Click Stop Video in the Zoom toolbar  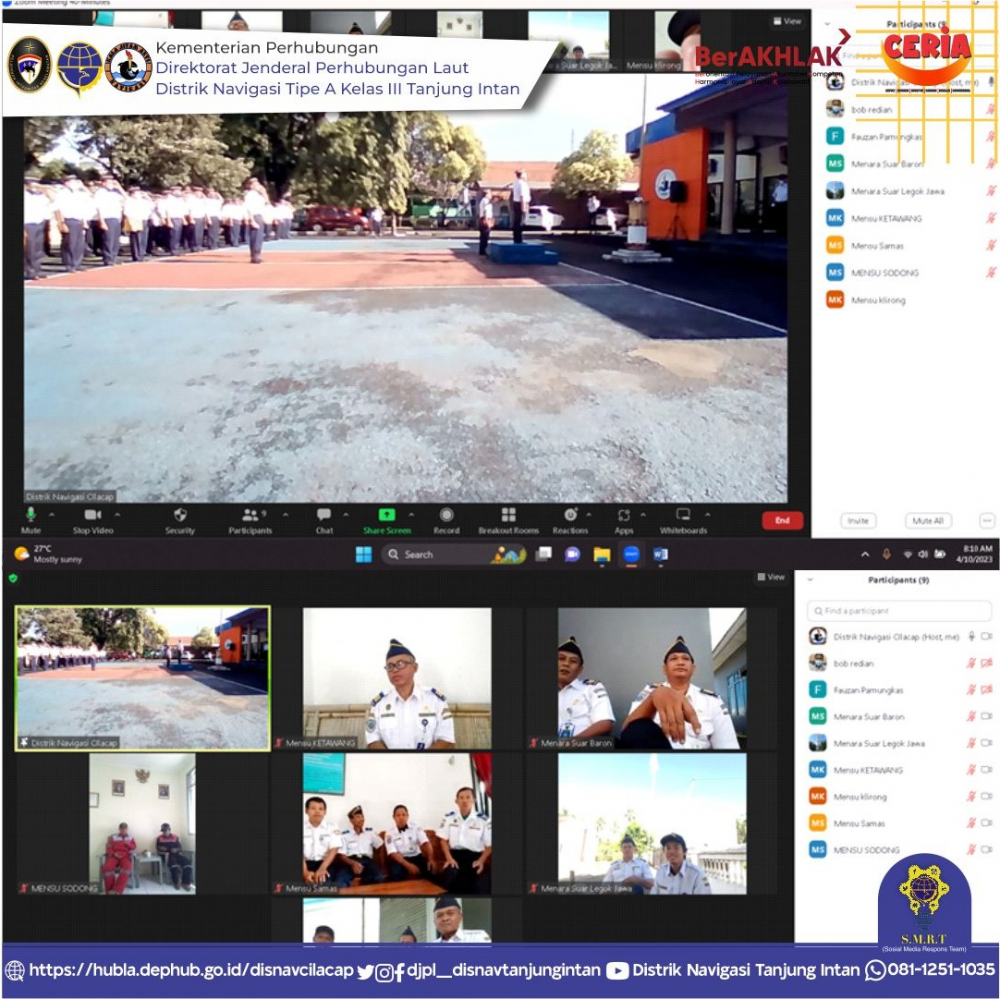93,520
